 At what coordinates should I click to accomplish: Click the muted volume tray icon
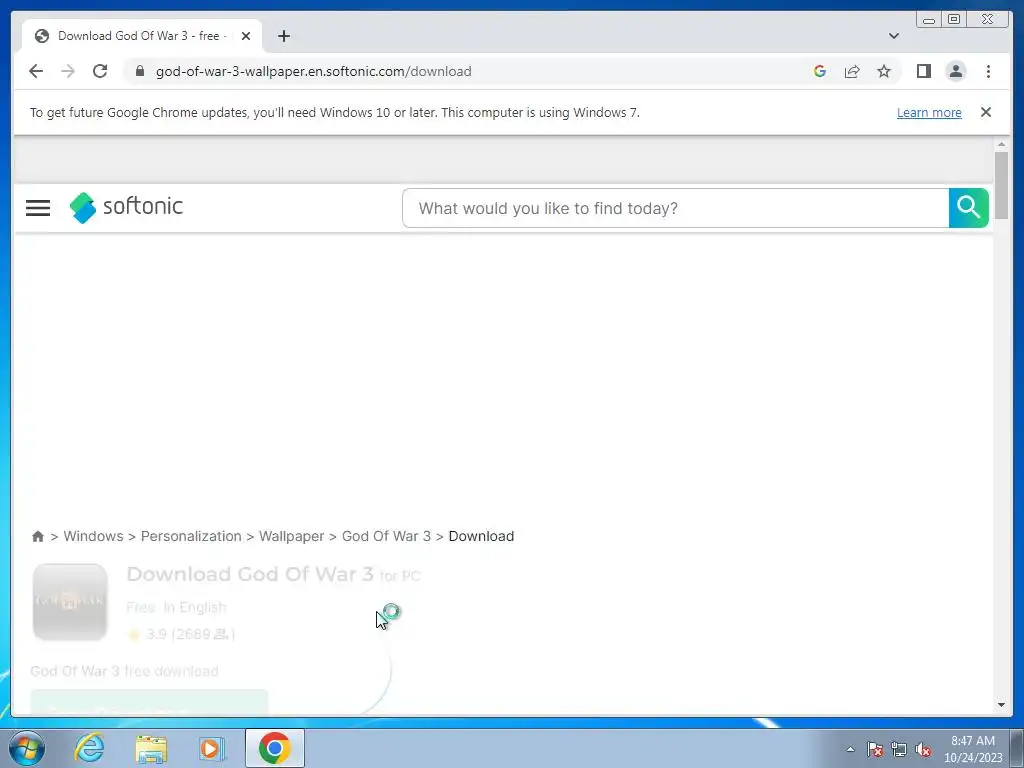coord(923,749)
